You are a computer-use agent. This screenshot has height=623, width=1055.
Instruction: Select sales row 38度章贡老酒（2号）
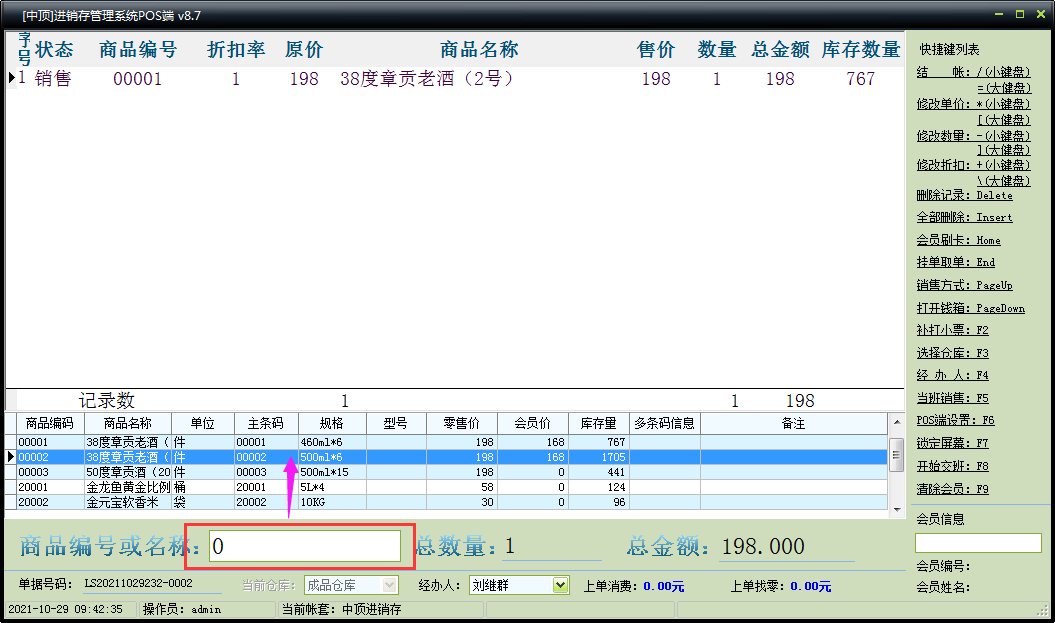(x=455, y=79)
